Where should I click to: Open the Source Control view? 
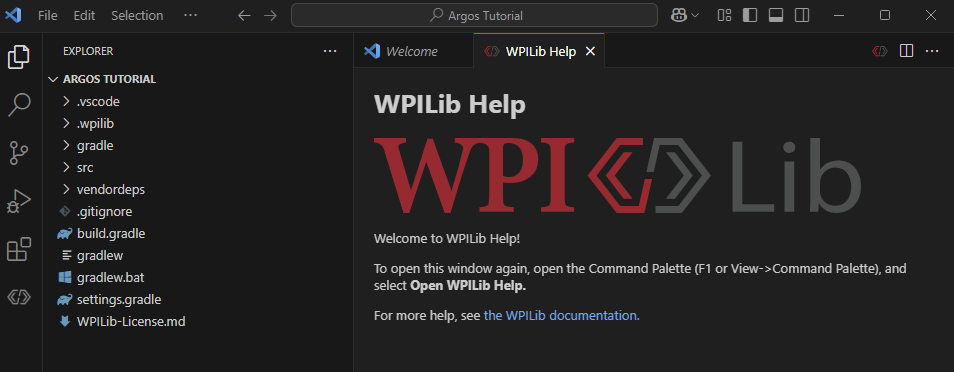(x=19, y=153)
